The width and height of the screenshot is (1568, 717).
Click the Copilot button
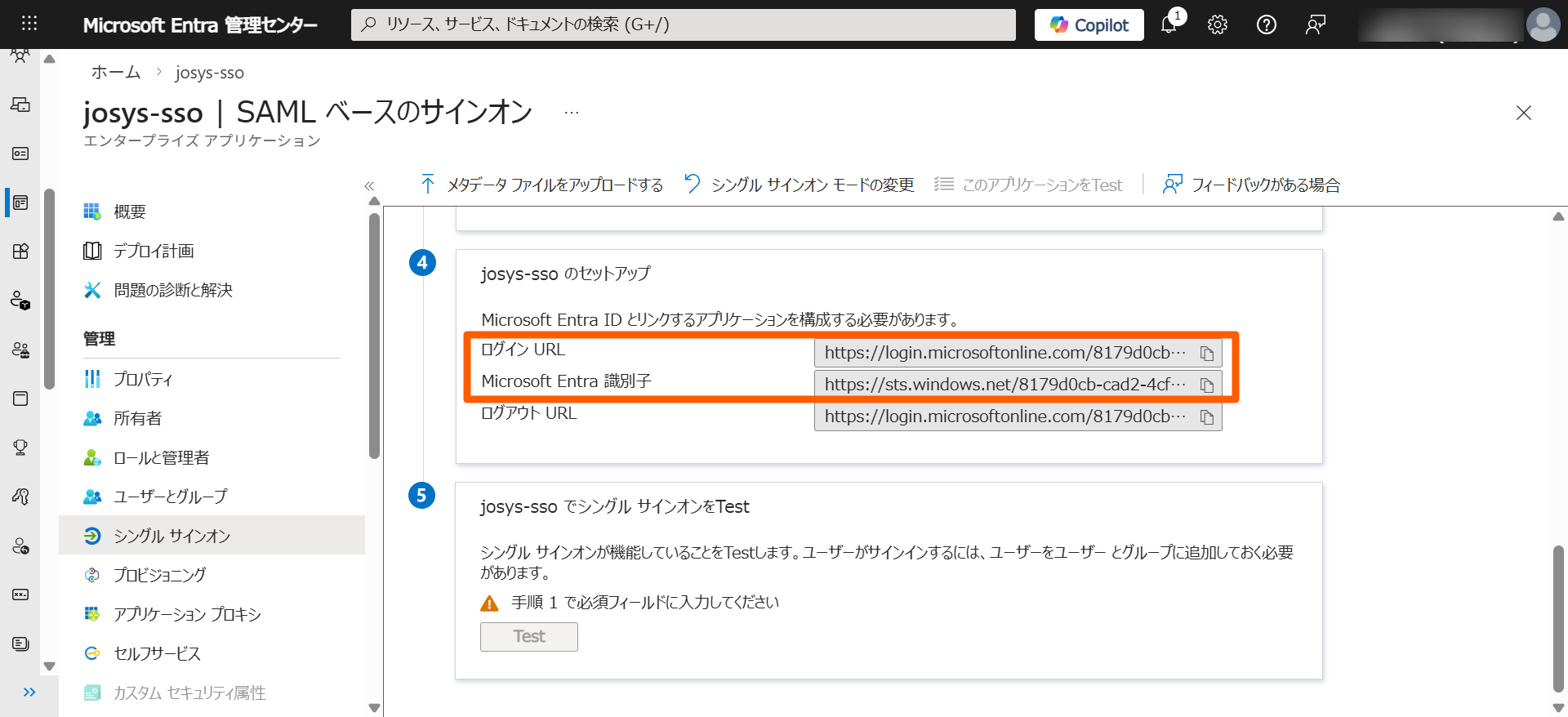[x=1089, y=24]
